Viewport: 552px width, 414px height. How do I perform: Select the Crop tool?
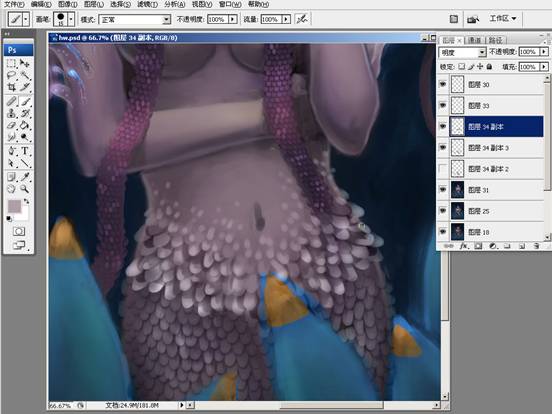pyautogui.click(x=12, y=87)
